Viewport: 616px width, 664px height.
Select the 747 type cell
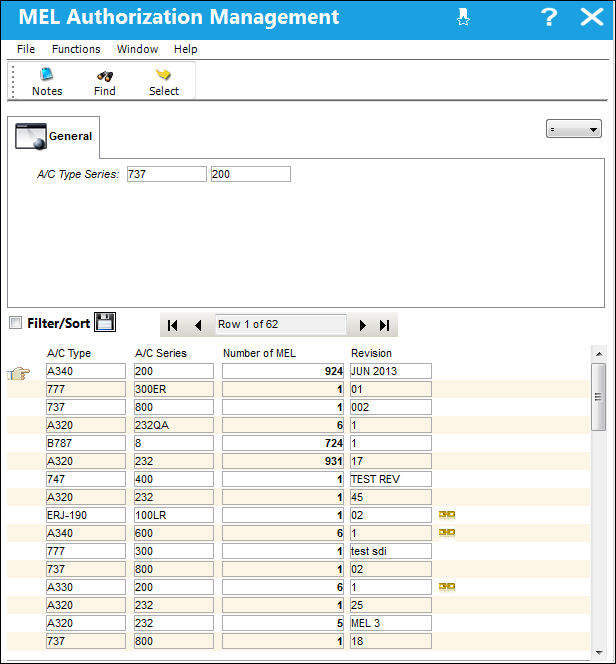[86, 479]
